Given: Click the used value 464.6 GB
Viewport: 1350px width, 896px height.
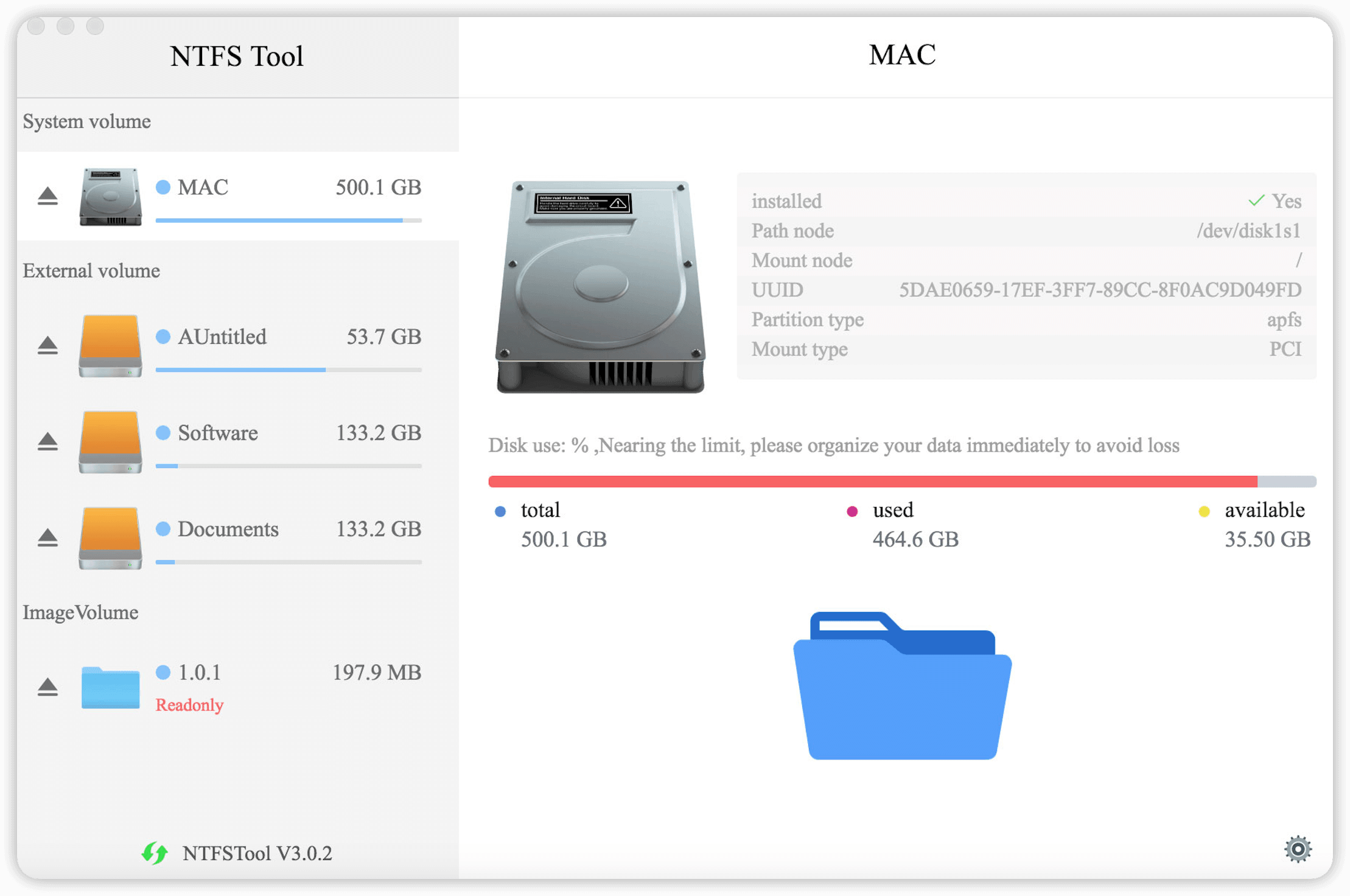Looking at the screenshot, I should [x=915, y=539].
